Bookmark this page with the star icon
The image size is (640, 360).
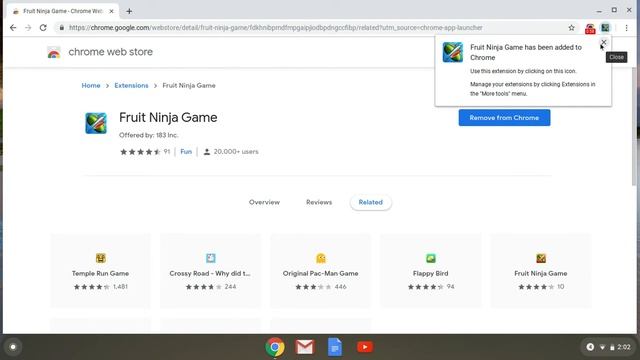(x=571, y=28)
